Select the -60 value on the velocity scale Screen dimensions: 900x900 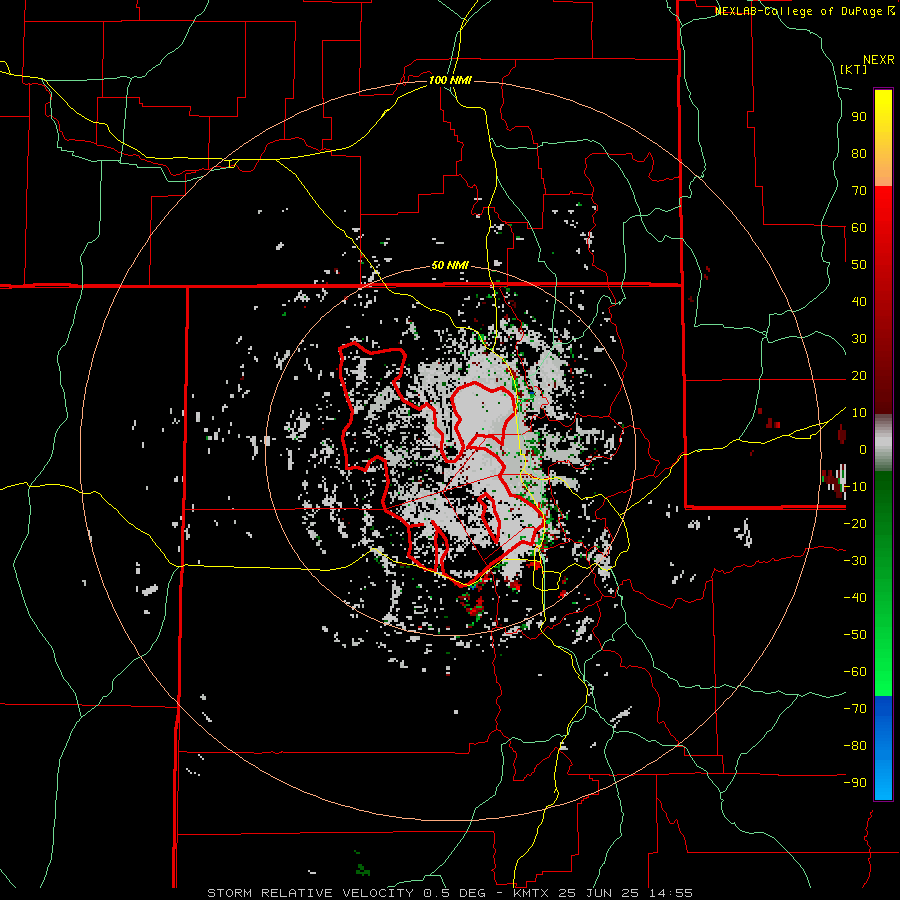pos(855,672)
